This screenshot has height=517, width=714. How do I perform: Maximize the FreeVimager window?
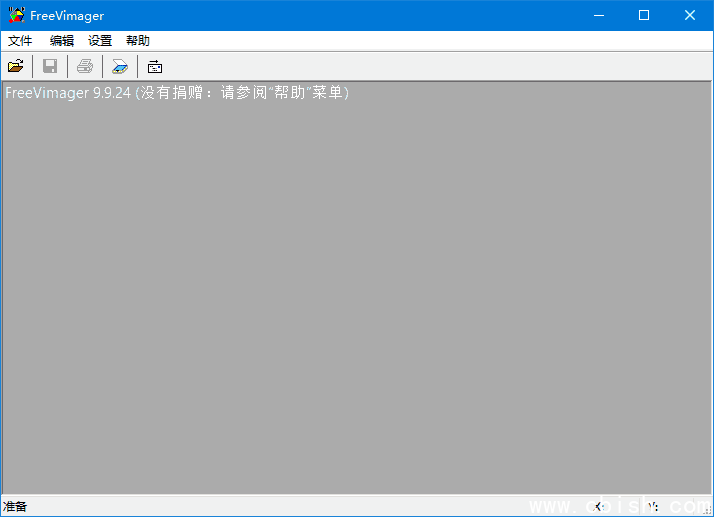click(x=644, y=15)
